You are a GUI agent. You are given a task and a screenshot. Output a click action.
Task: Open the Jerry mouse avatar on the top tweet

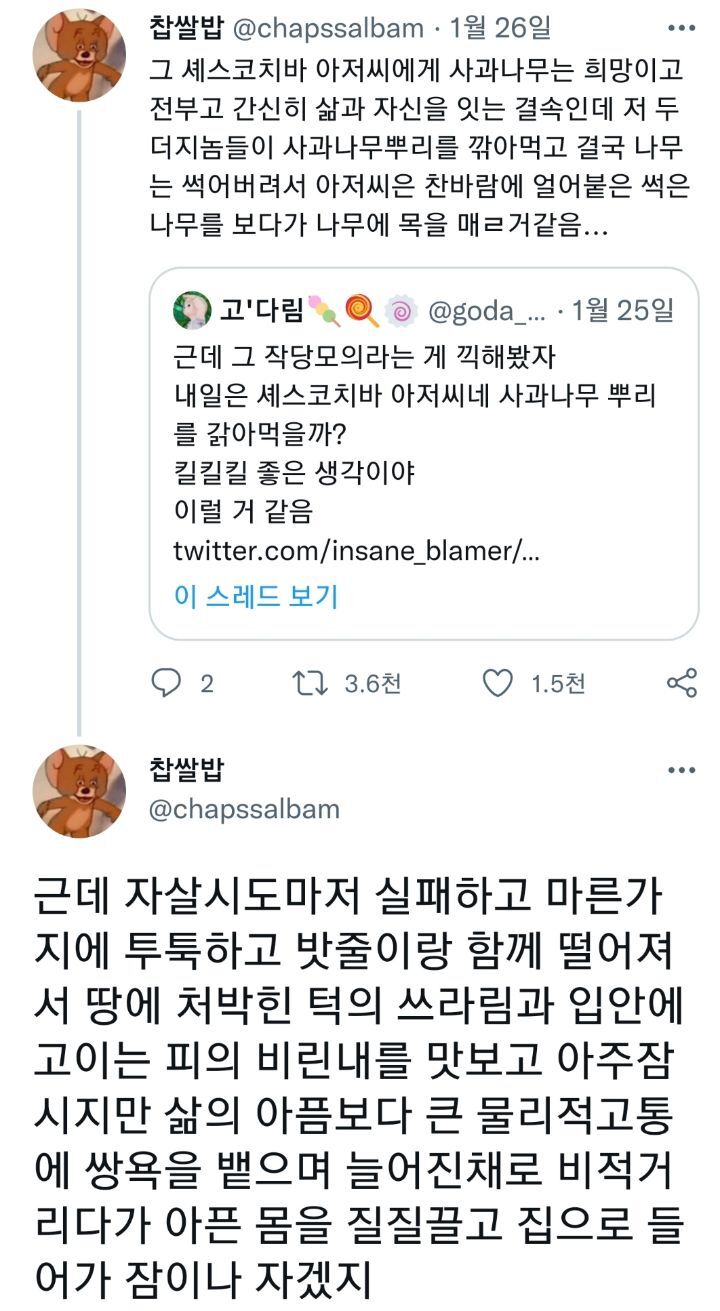tap(80, 55)
